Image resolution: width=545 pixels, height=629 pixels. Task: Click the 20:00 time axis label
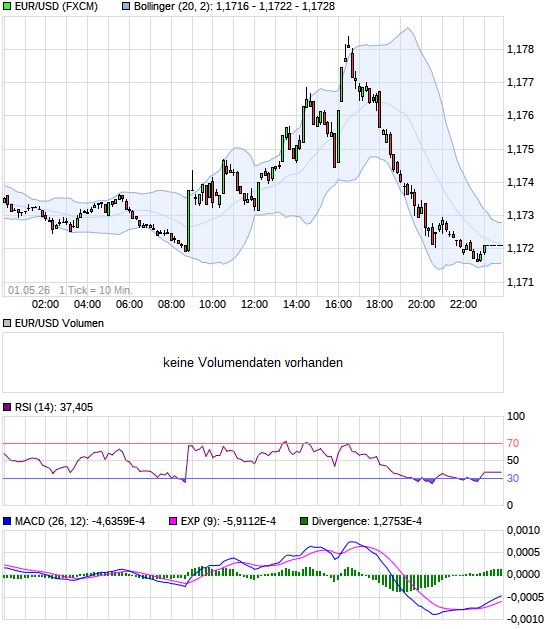pyautogui.click(x=421, y=304)
